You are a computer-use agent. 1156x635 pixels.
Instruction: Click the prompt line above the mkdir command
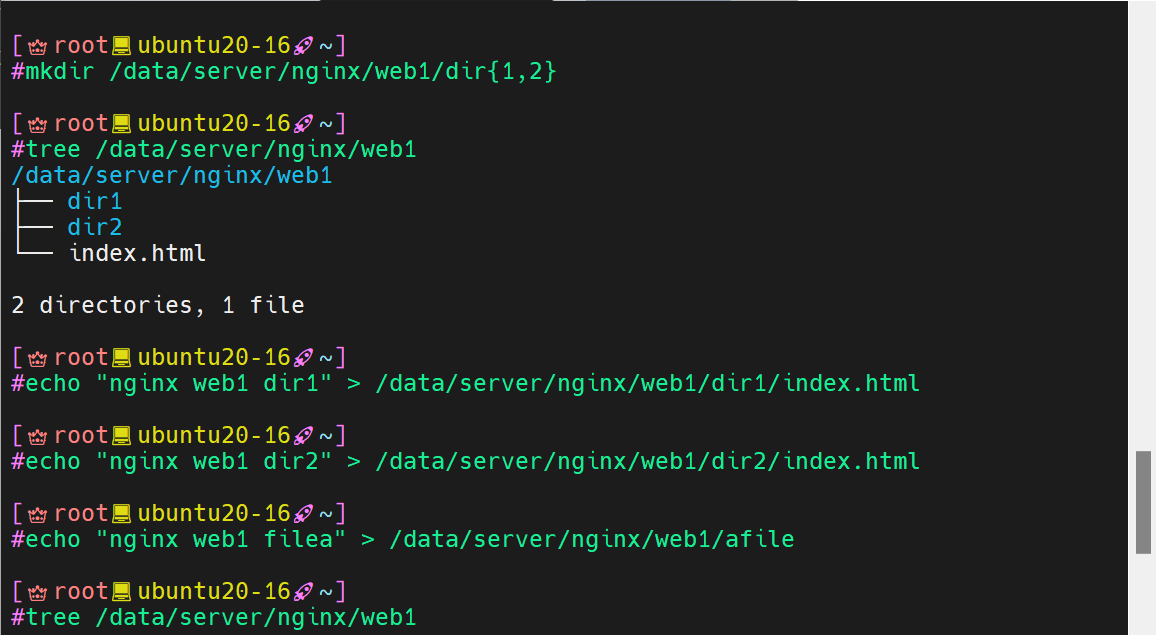179,46
